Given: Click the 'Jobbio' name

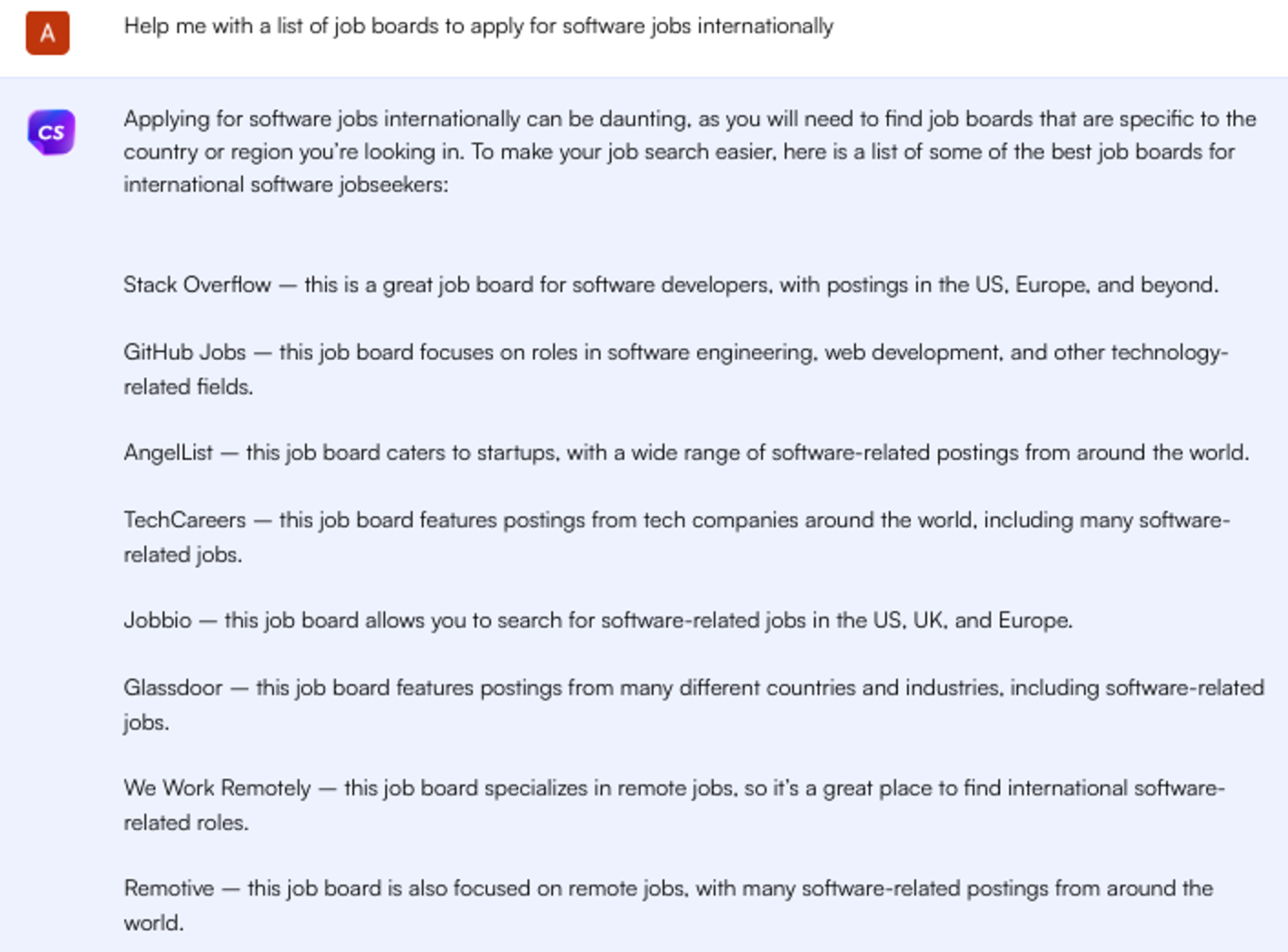Looking at the screenshot, I should [x=158, y=621].
